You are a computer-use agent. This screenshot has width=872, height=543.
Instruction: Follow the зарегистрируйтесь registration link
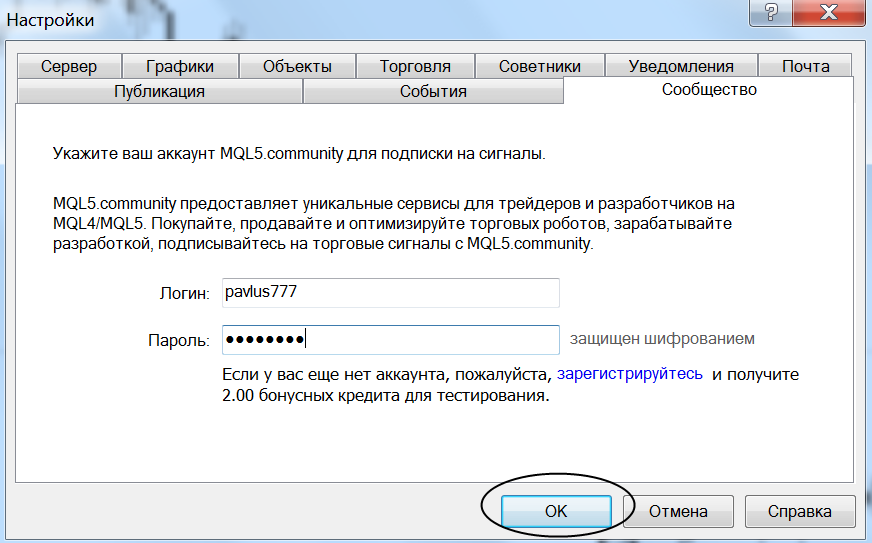pyautogui.click(x=630, y=374)
